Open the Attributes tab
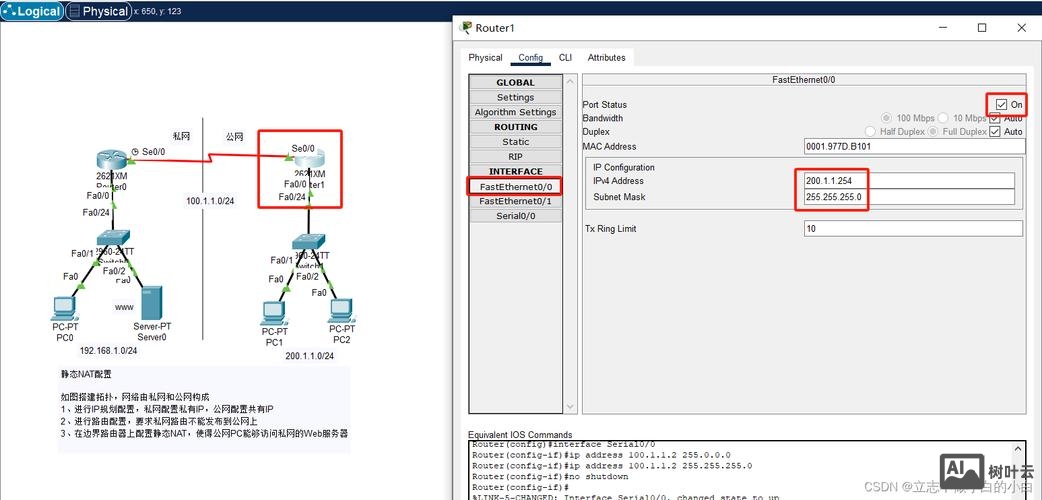Image resolution: width=1042 pixels, height=500 pixels. [x=606, y=58]
